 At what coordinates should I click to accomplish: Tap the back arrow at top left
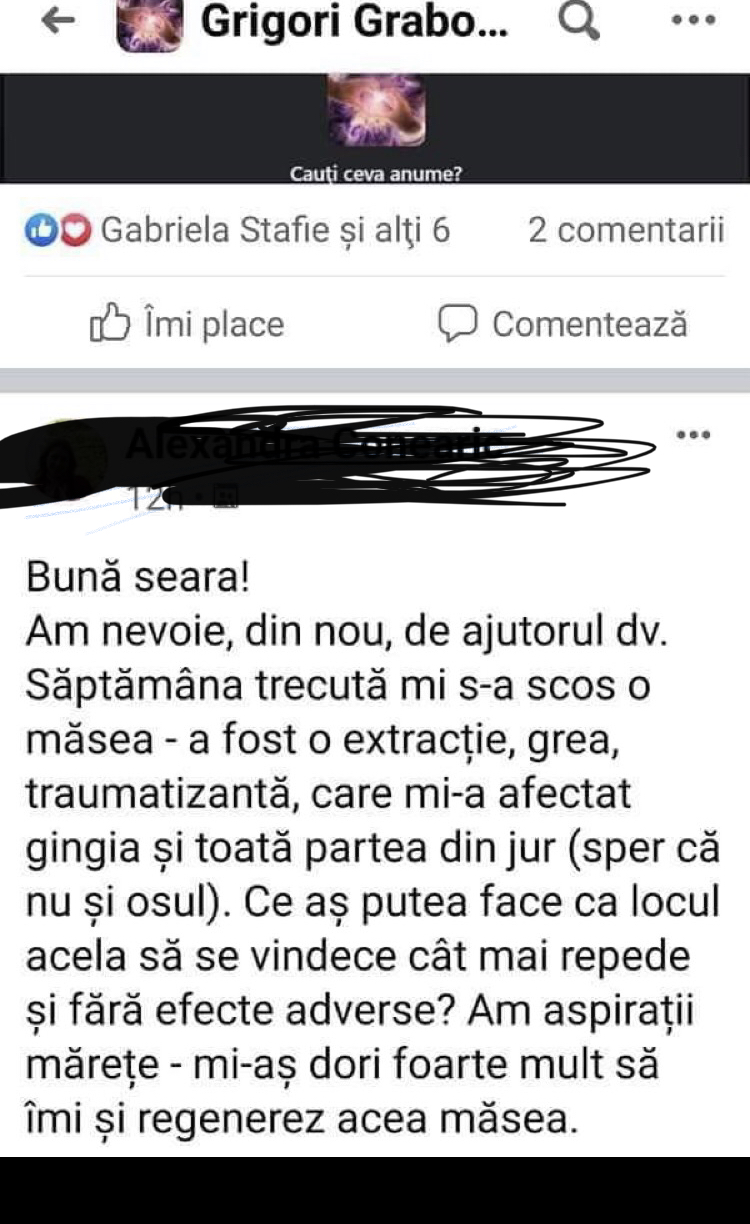[60, 22]
